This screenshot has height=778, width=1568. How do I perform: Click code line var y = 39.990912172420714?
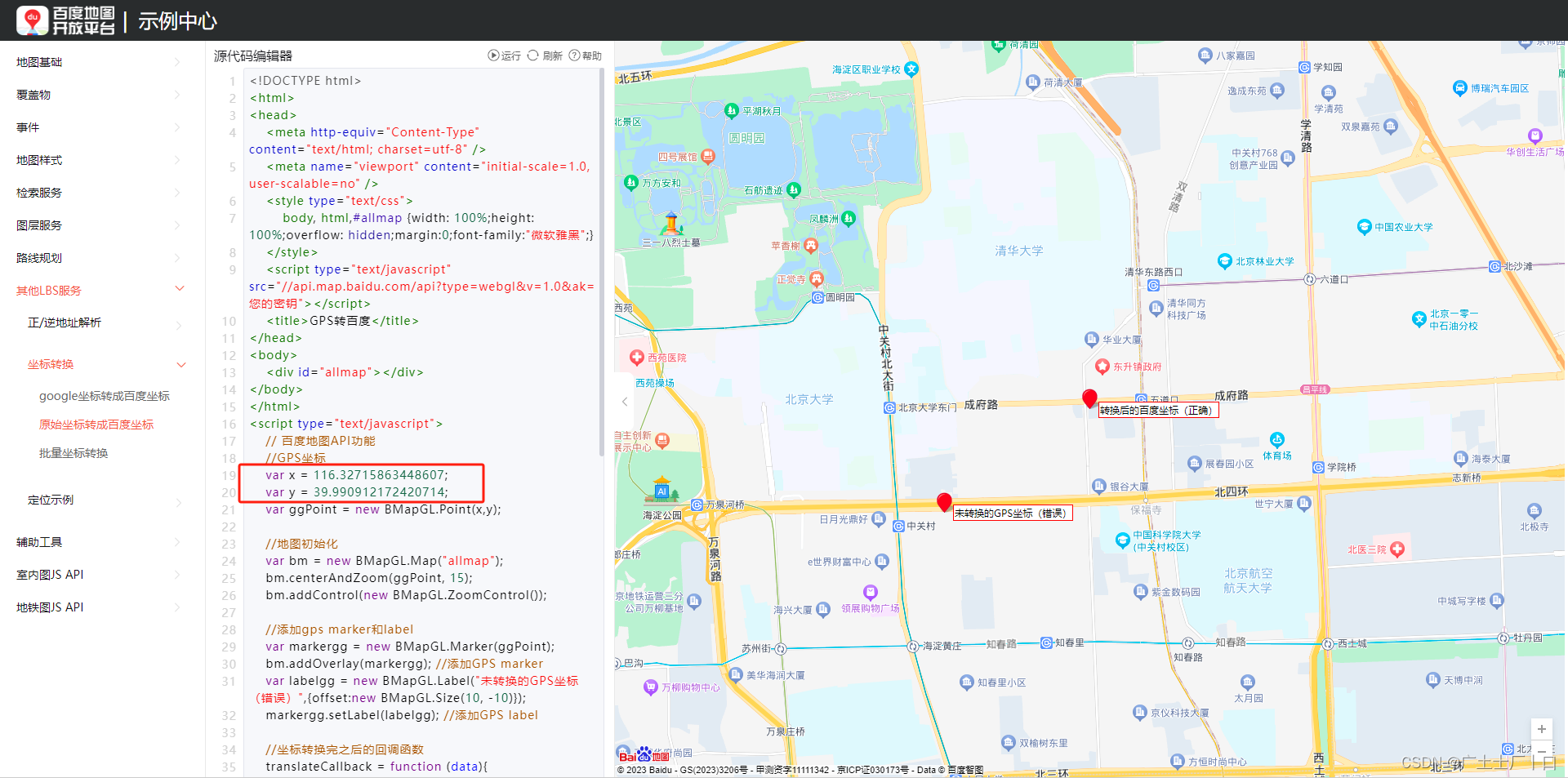pos(356,492)
